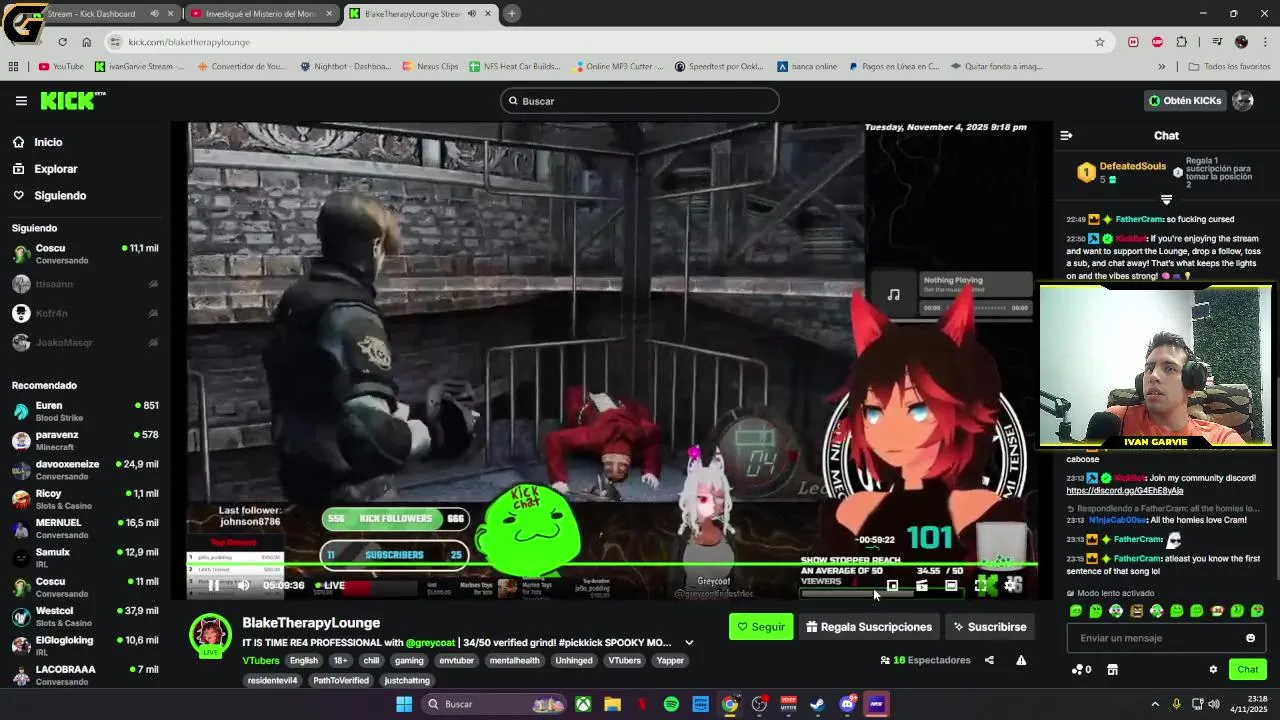1280x720 pixels.
Task: Follow the channel with Seguir
Action: click(761, 627)
